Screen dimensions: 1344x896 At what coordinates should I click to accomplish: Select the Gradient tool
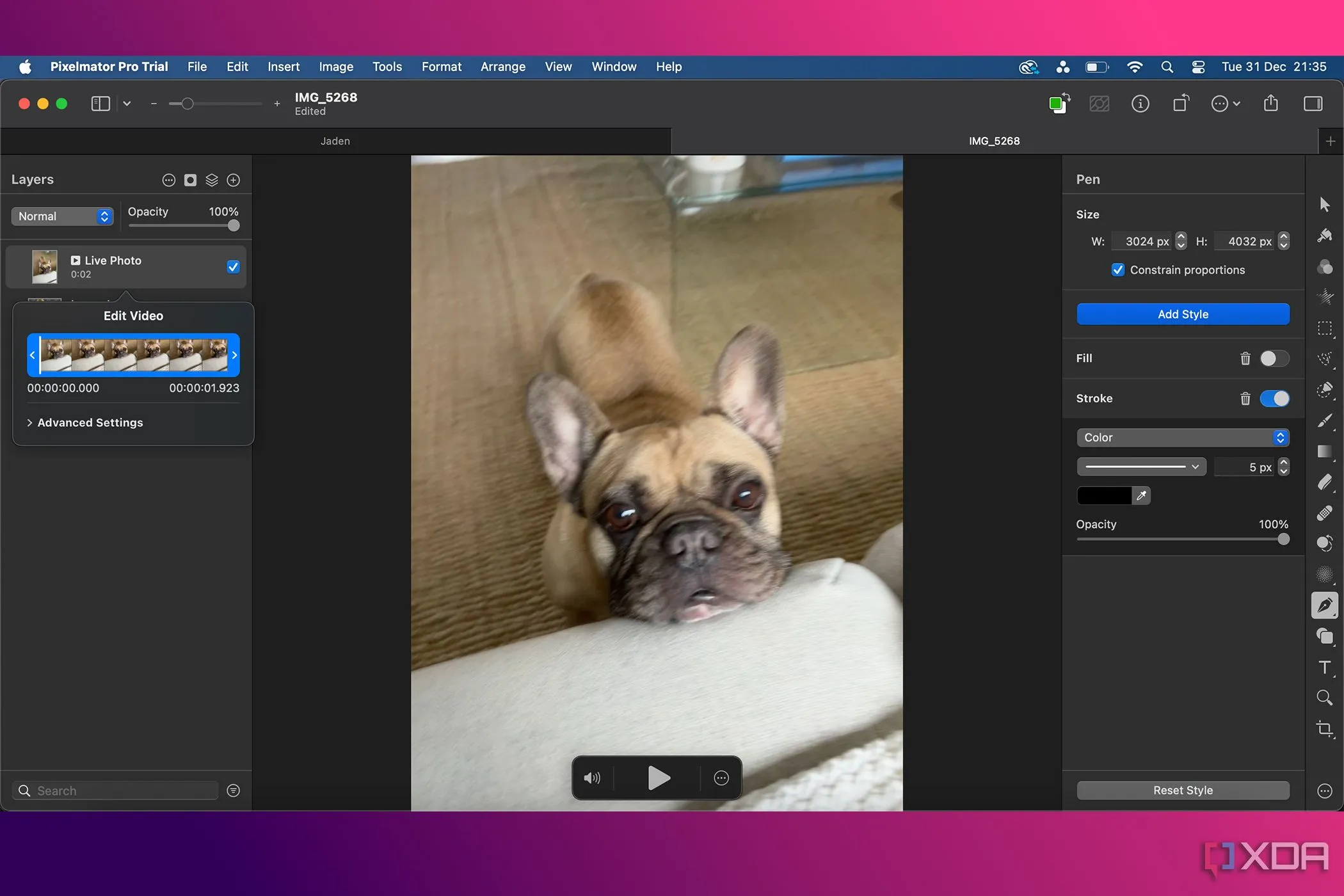pyautogui.click(x=1325, y=452)
